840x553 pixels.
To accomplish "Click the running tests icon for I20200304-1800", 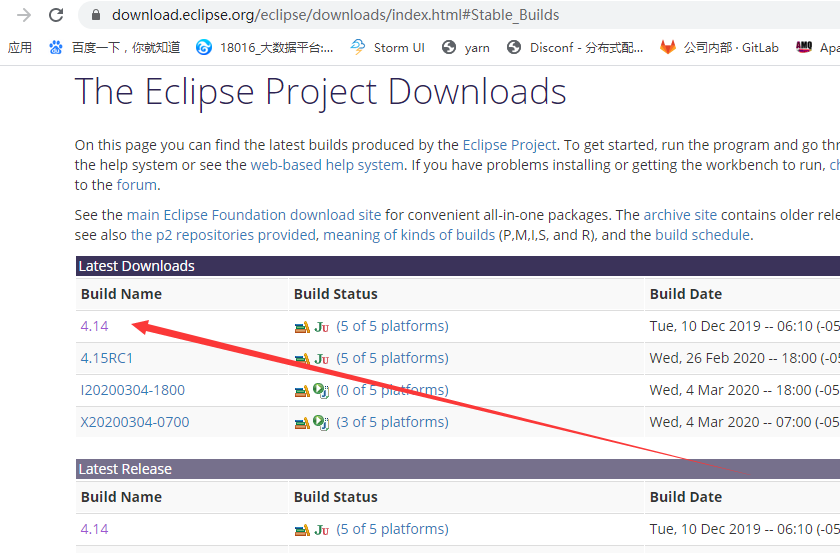I will point(321,391).
